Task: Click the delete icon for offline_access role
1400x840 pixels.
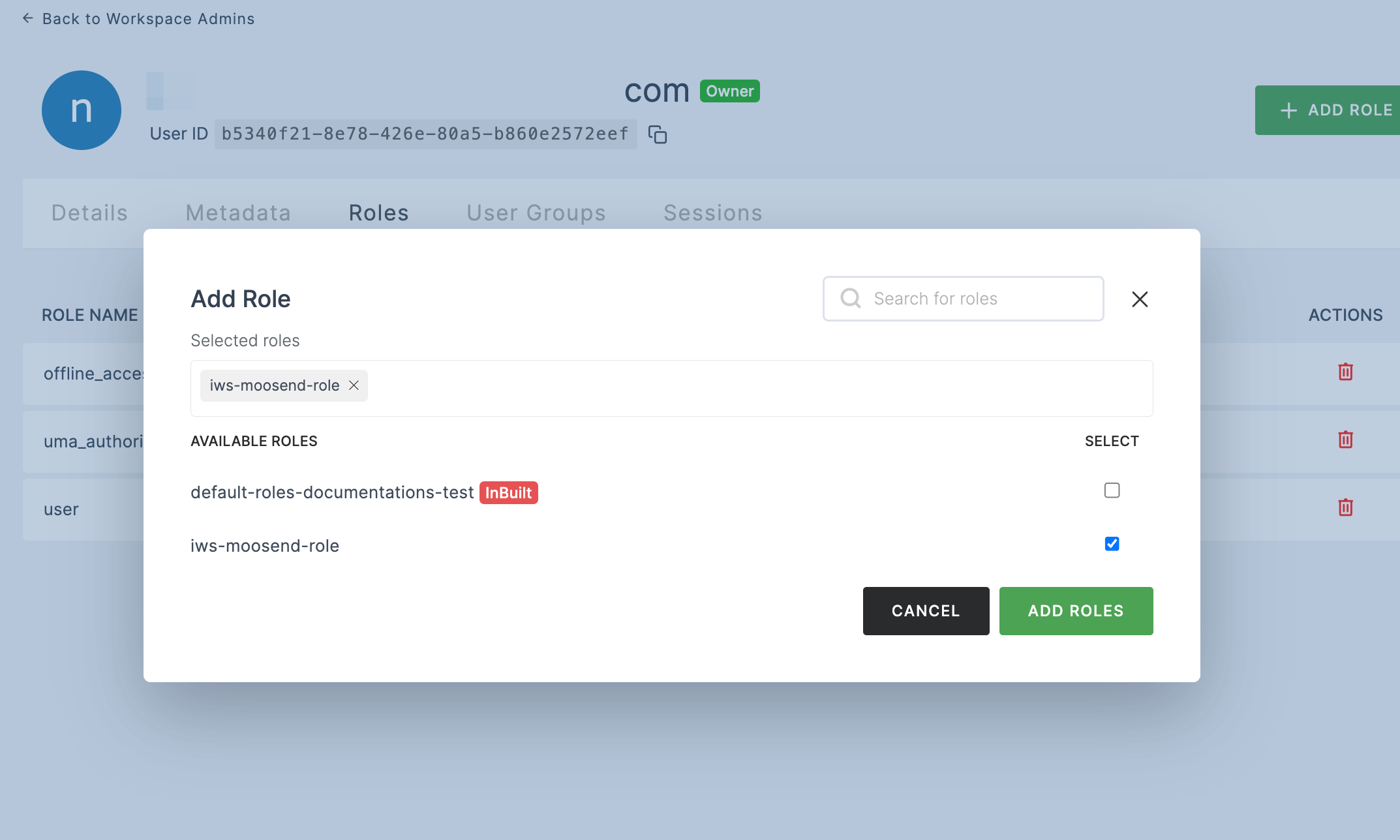Action: pyautogui.click(x=1345, y=372)
